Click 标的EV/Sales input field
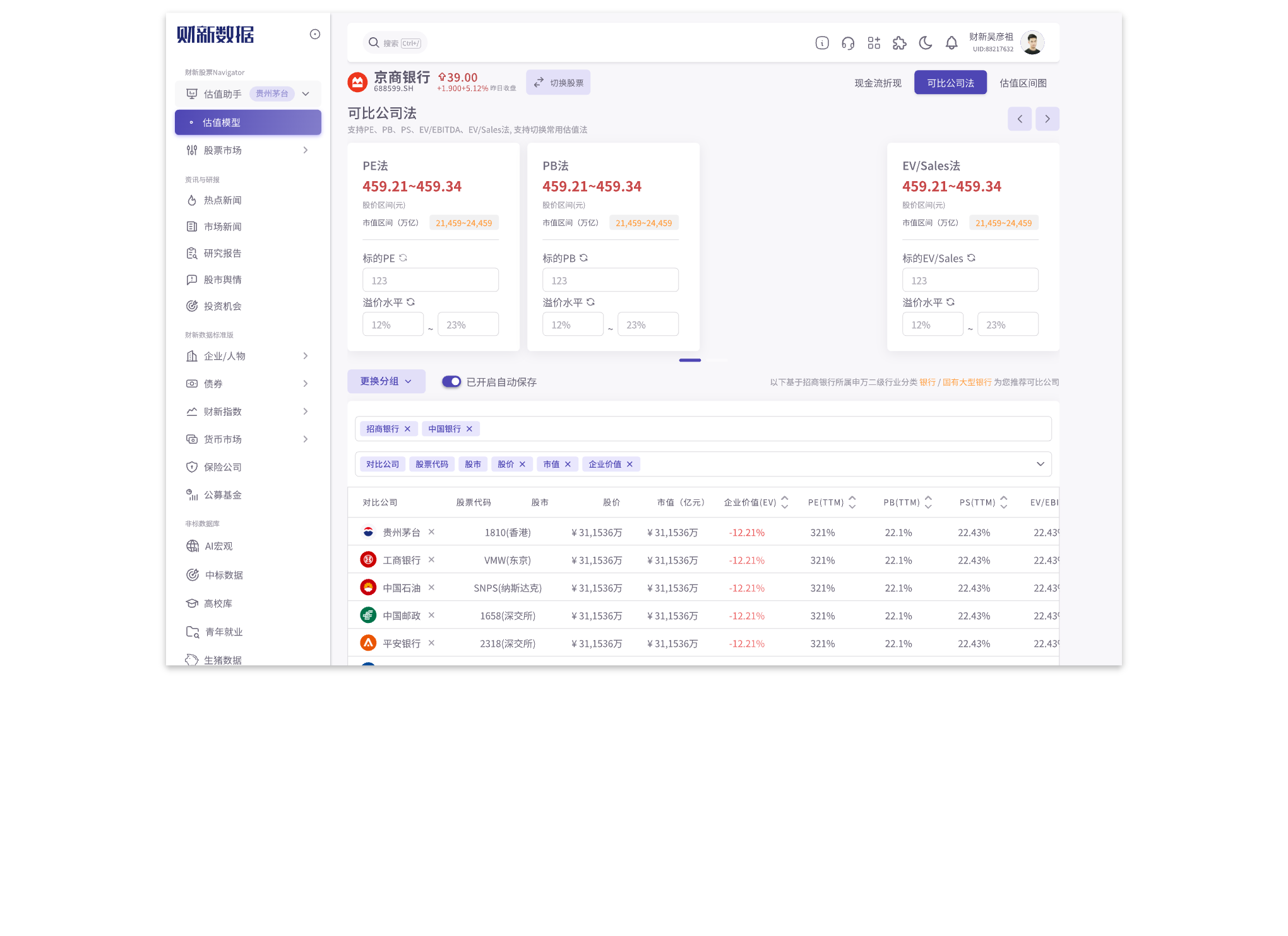The width and height of the screenshot is (1288, 936). [x=970, y=280]
